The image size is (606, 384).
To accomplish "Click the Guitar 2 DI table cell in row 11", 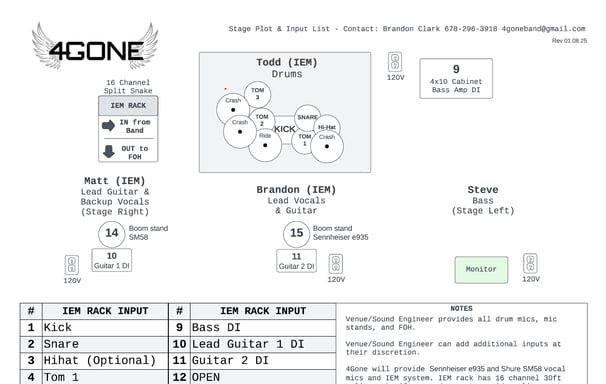I will [263, 360].
